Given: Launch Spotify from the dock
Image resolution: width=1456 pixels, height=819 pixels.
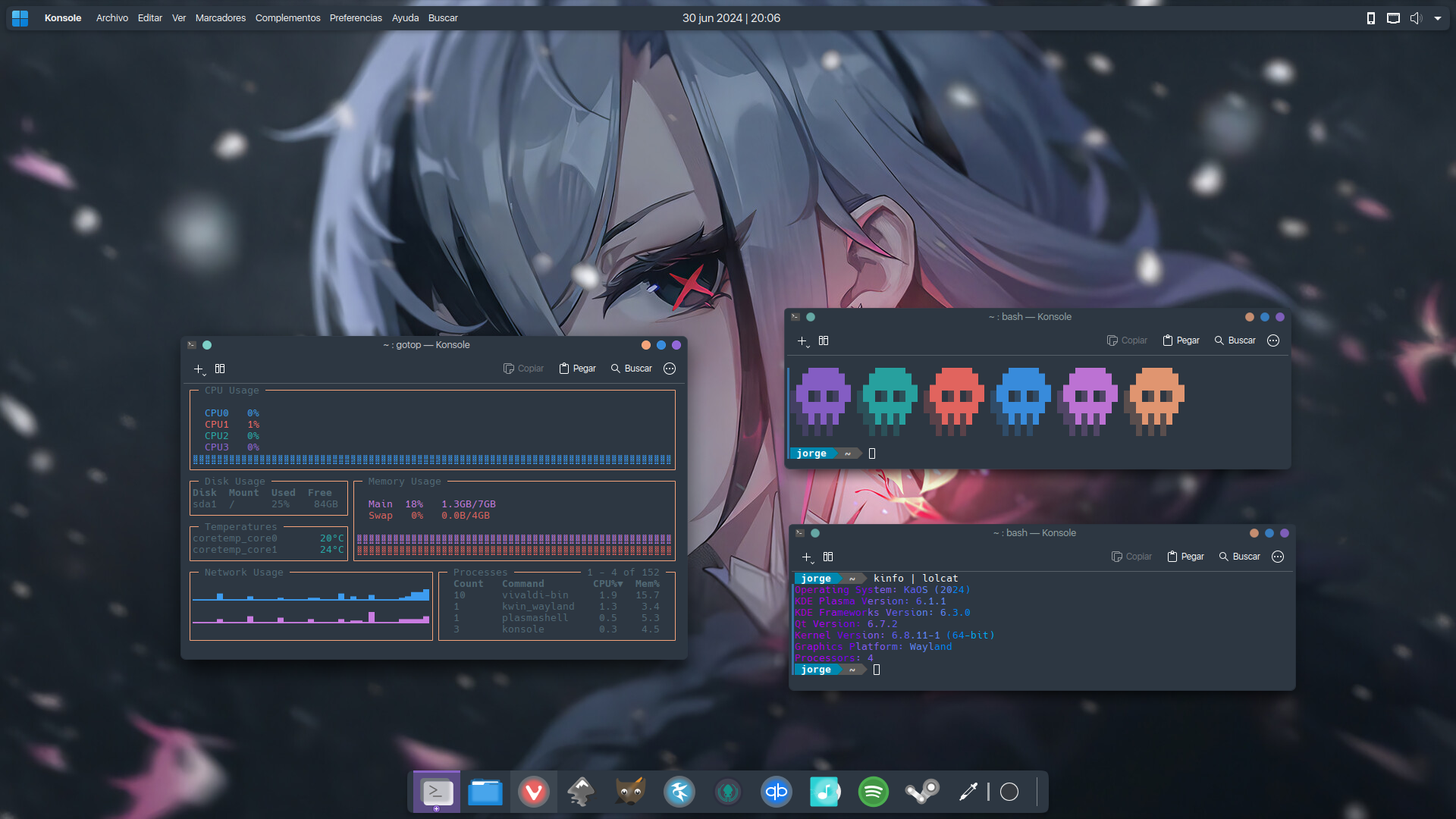Looking at the screenshot, I should (874, 792).
